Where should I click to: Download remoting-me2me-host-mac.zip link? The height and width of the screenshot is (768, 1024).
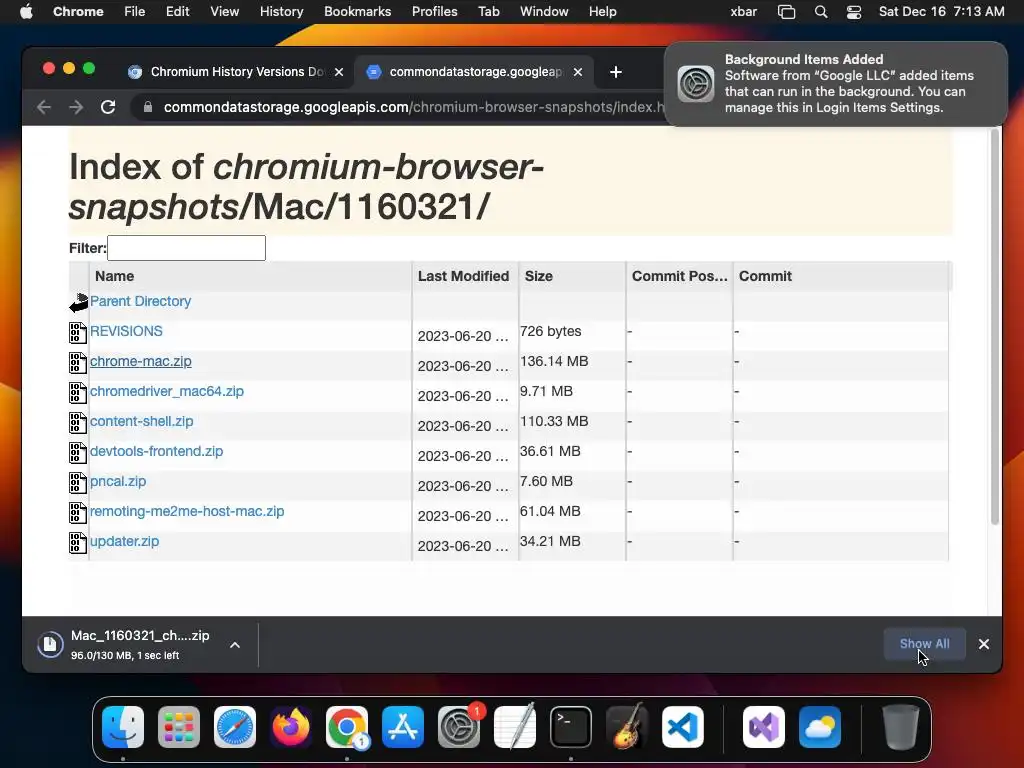[187, 511]
